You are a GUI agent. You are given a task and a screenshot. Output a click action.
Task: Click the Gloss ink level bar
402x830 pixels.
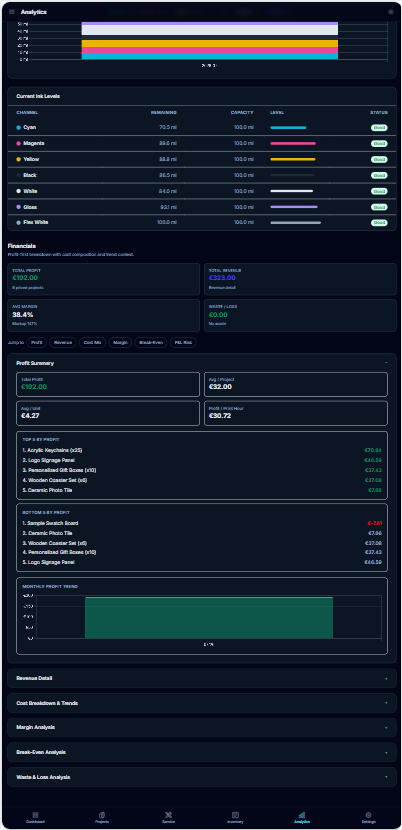[294, 207]
